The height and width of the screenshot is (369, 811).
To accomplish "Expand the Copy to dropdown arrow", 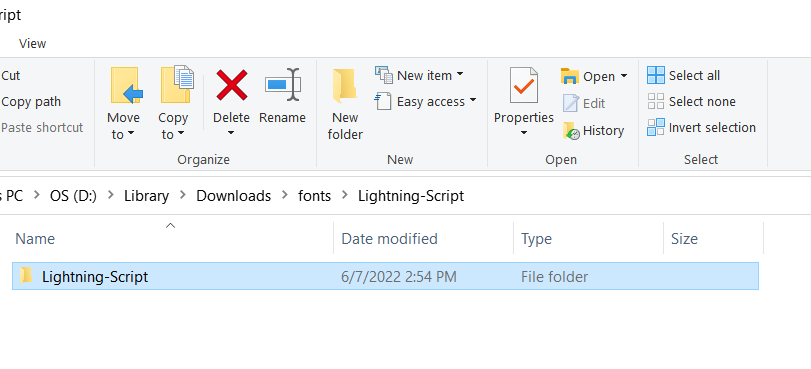I will click(181, 134).
